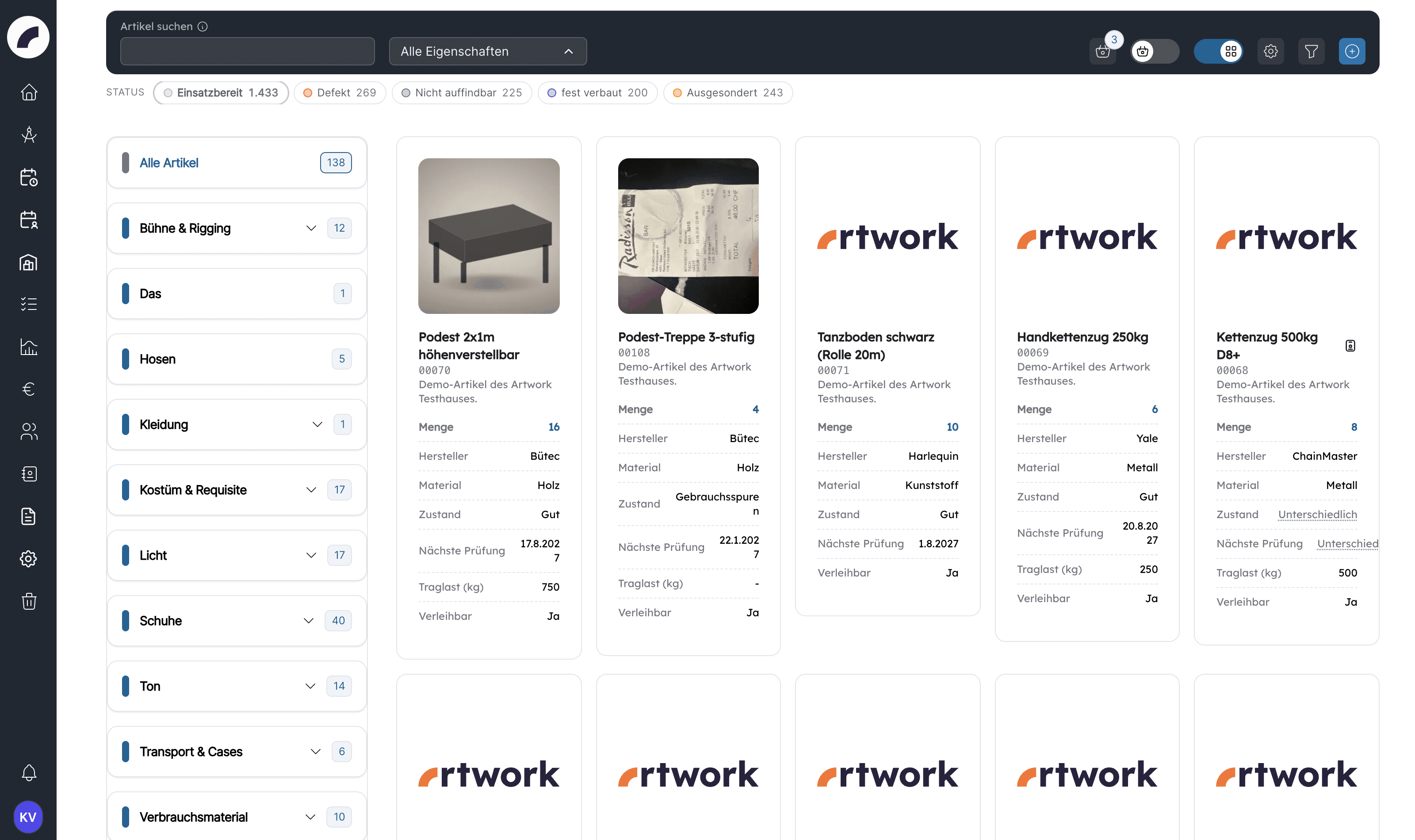Viewport: 1415px width, 840px height.
Task: Select the Defekt status filter
Action: point(340,93)
